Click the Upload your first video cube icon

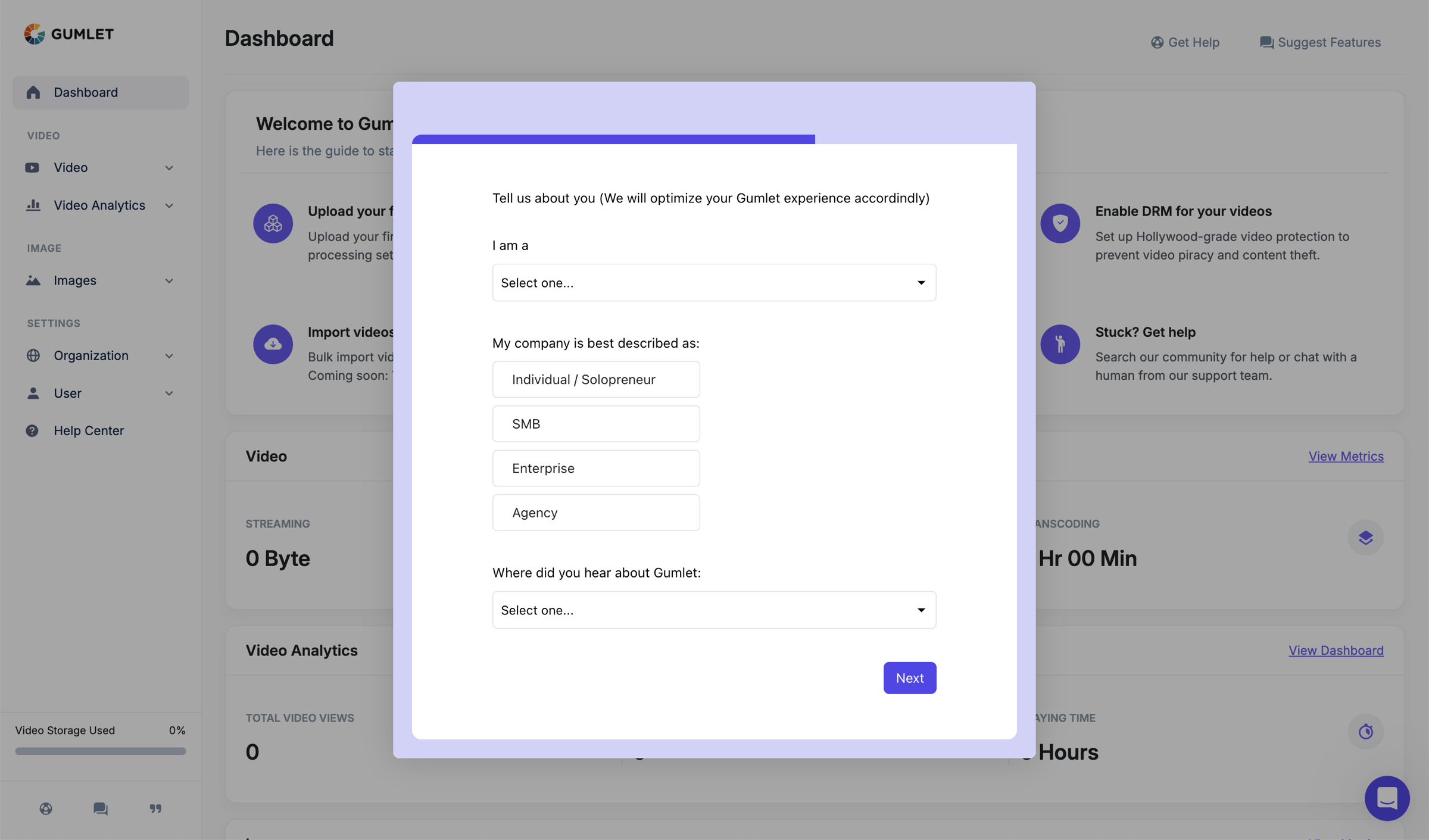(273, 223)
